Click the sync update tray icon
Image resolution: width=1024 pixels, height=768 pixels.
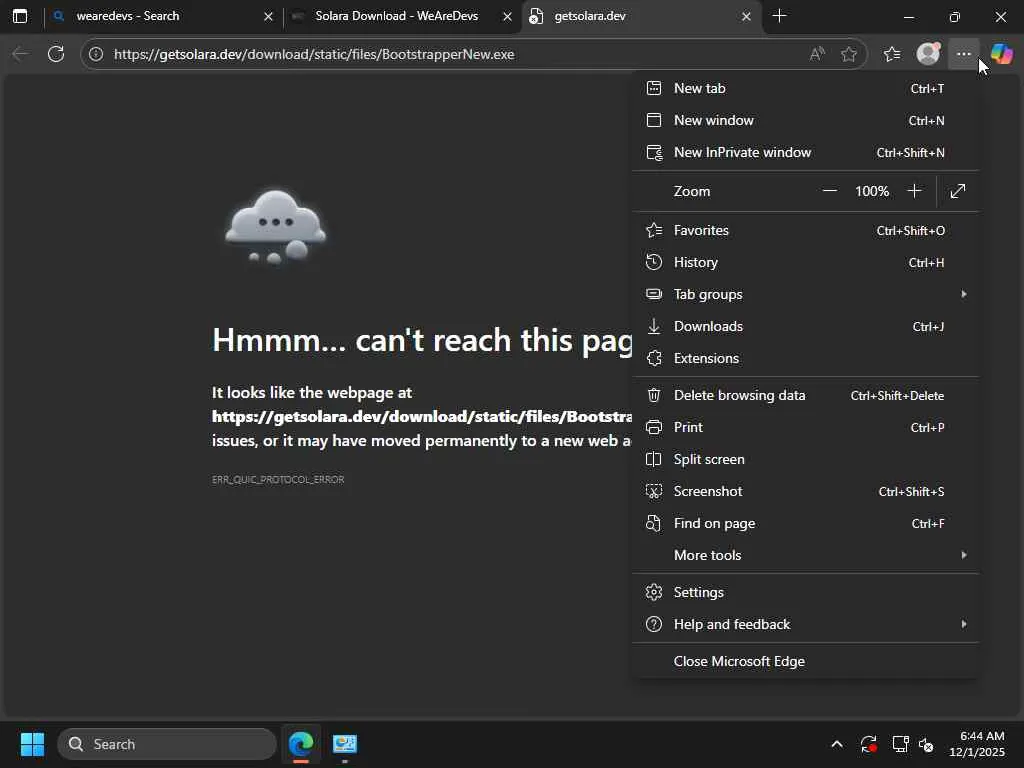(x=869, y=744)
